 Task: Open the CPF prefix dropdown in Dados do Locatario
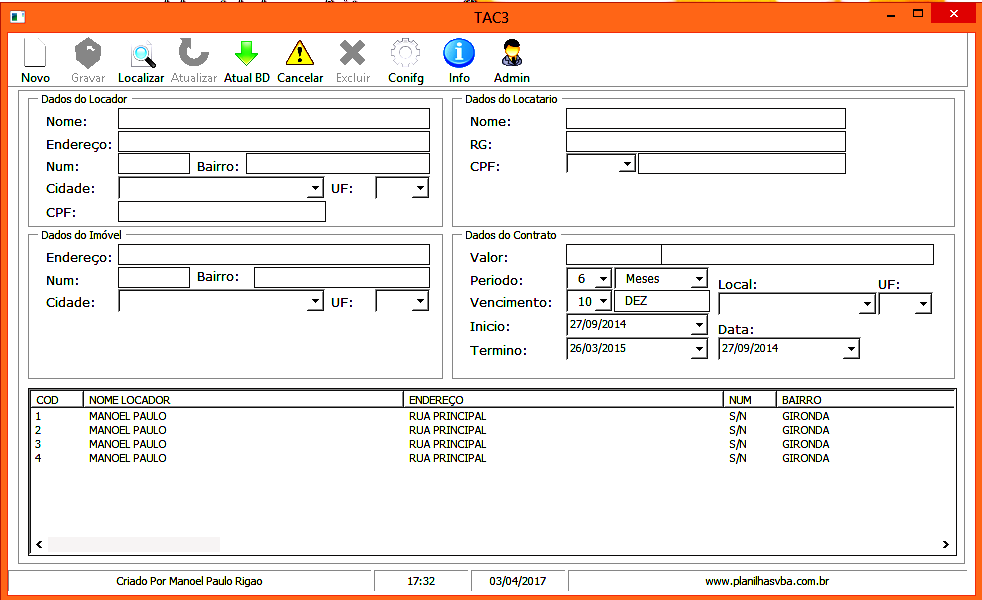click(629, 162)
